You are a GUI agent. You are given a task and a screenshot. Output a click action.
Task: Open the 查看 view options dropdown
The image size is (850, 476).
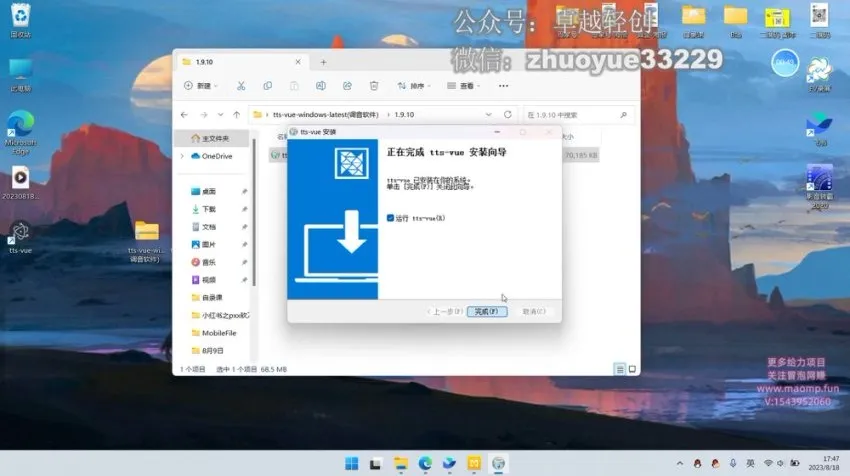pos(465,86)
